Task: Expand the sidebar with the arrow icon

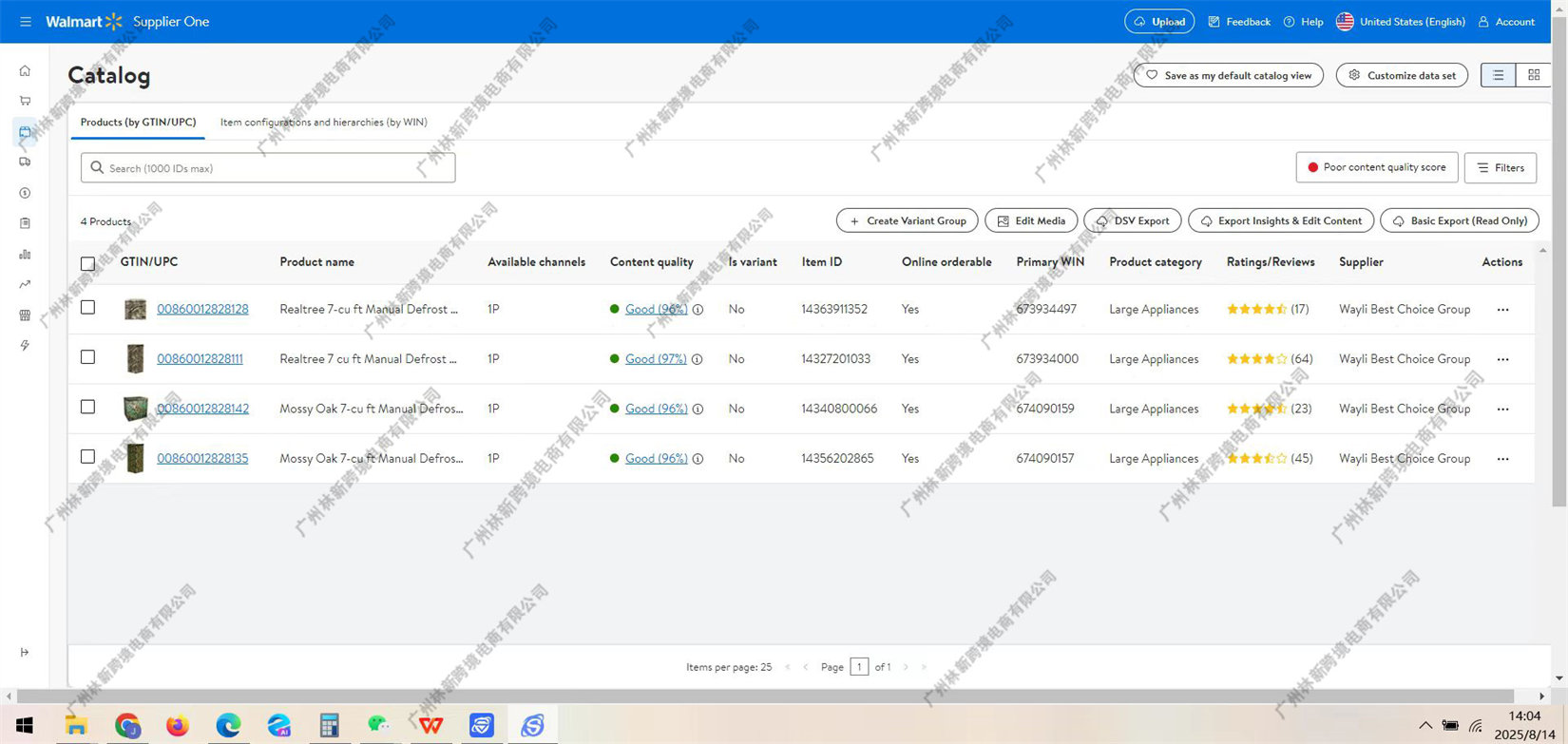Action: click(25, 652)
